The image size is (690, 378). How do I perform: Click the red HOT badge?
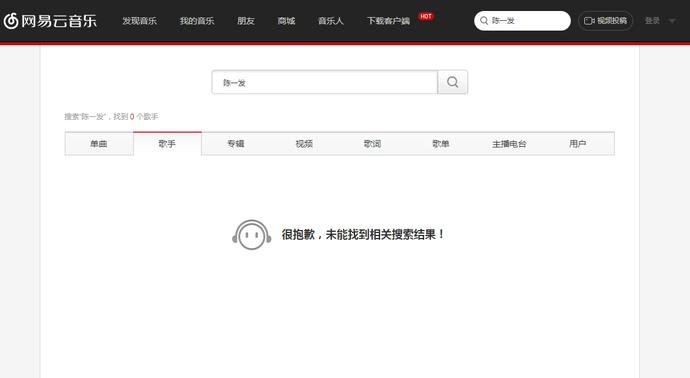click(x=426, y=16)
